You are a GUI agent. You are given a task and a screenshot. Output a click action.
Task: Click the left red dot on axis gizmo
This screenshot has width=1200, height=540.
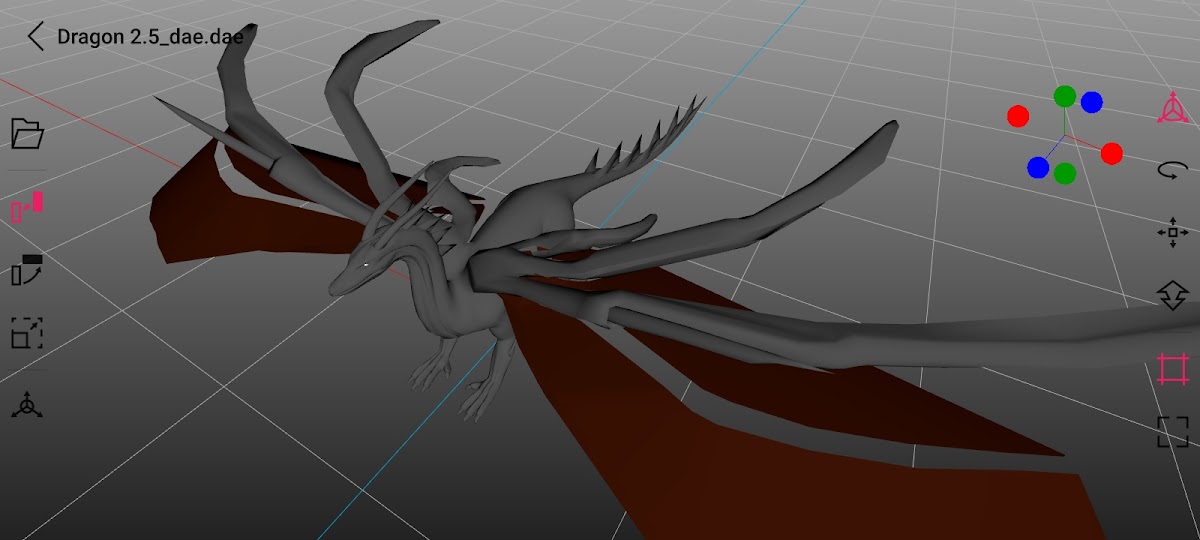click(1018, 116)
